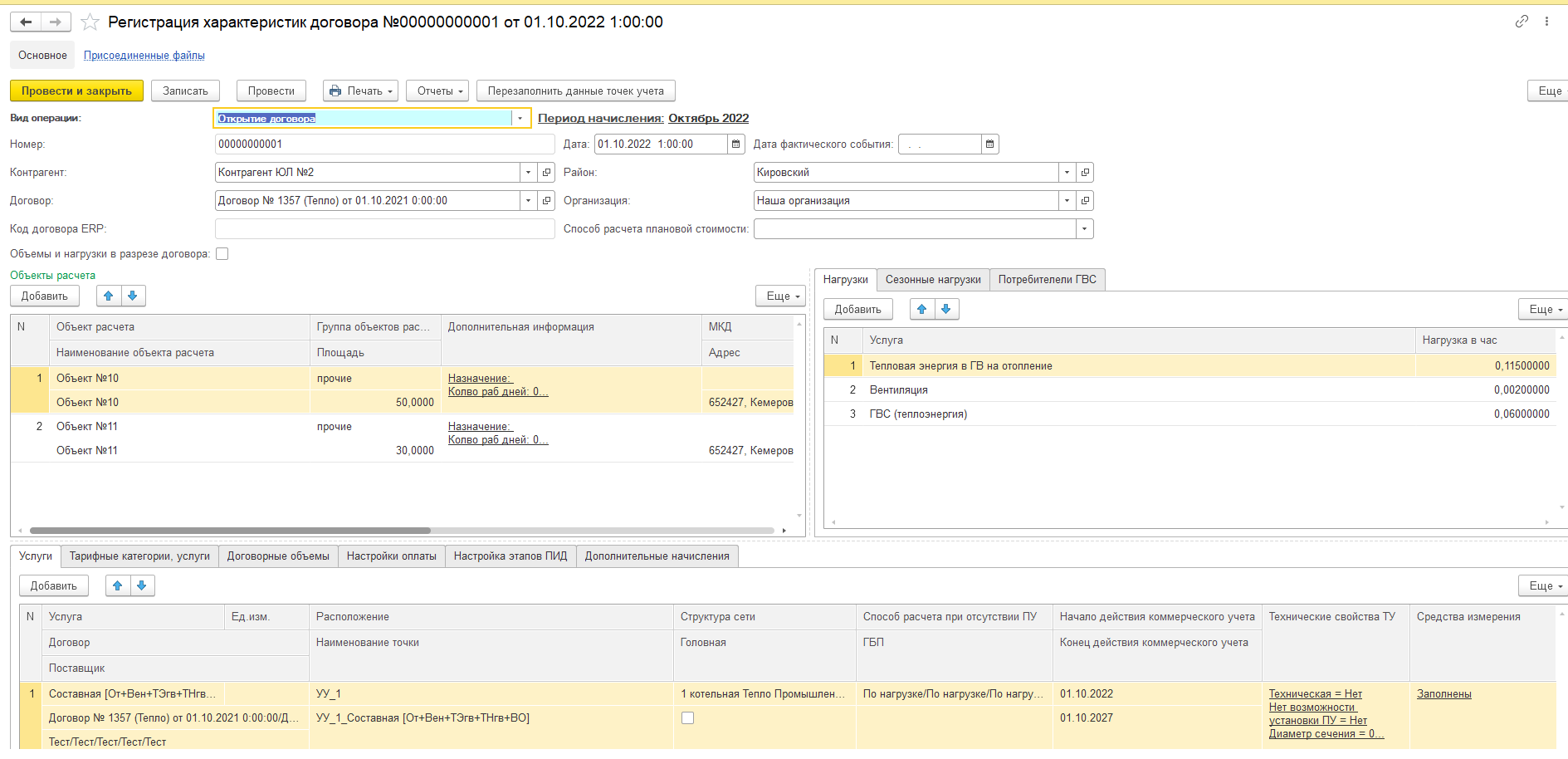The height and width of the screenshot is (759, 1568).
Task: Expand the Район dropdown list
Action: click(x=1067, y=173)
